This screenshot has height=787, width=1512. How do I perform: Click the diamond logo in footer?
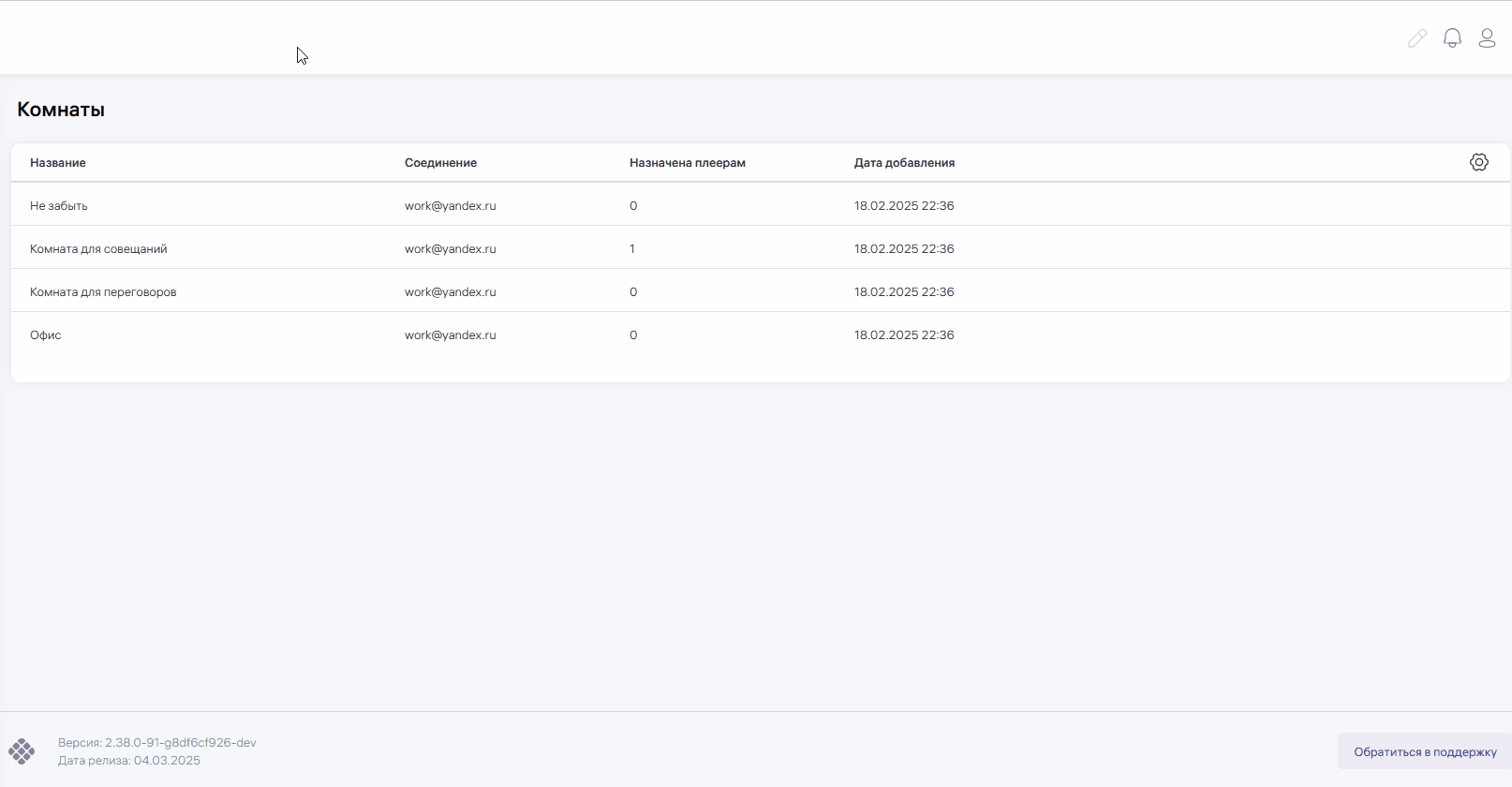(x=22, y=751)
